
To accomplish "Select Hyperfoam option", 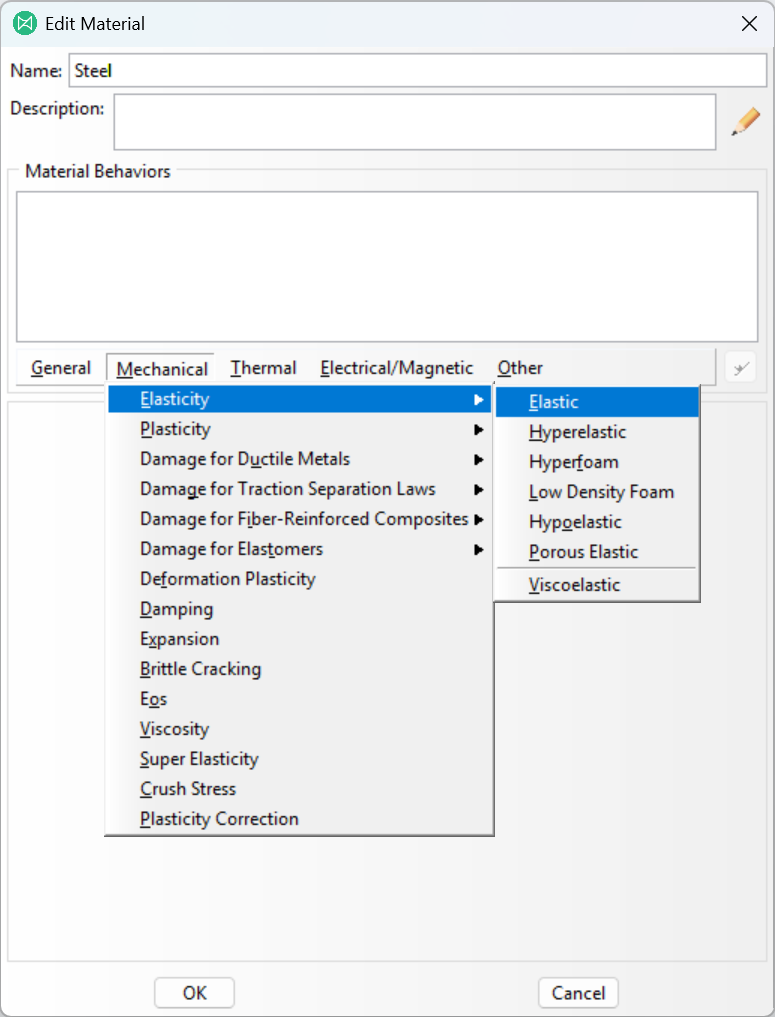I will pyautogui.click(x=597, y=462).
